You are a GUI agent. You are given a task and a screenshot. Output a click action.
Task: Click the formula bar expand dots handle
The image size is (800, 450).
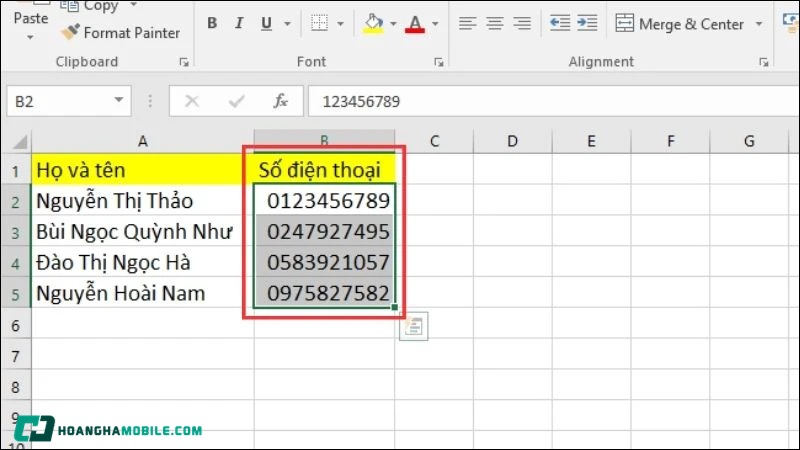(x=150, y=101)
